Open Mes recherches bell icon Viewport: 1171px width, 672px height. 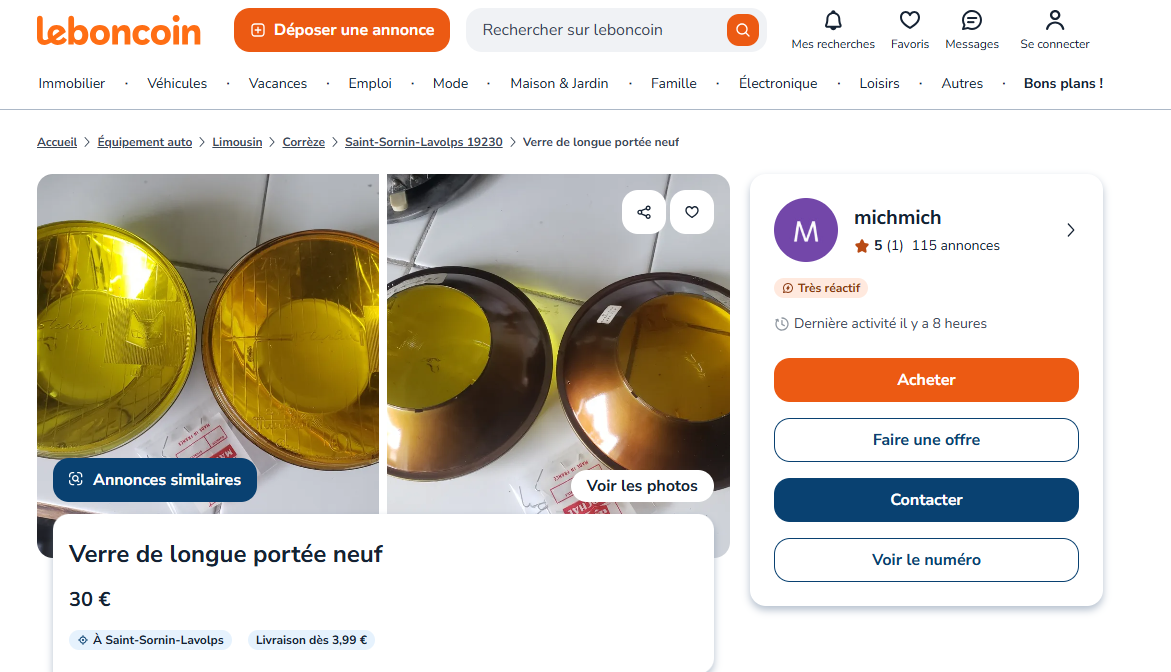(x=833, y=21)
